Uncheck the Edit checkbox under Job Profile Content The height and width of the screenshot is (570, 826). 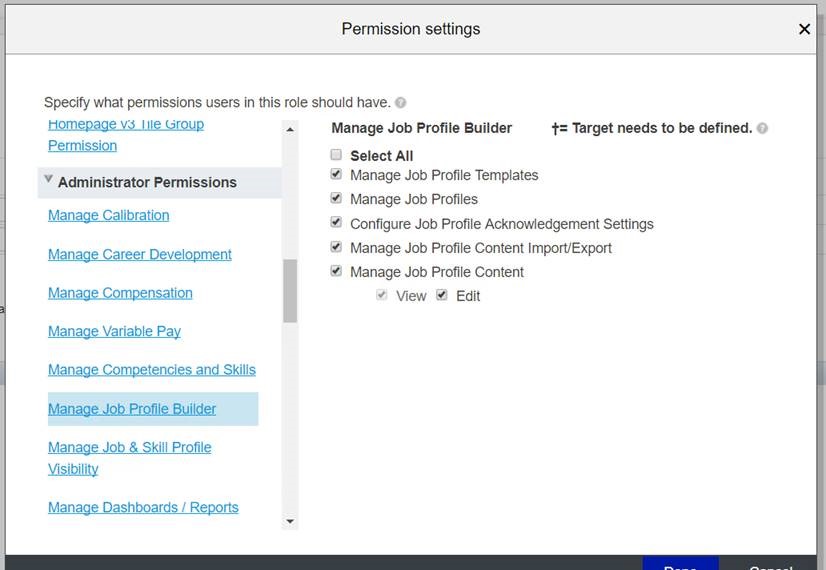(442, 295)
